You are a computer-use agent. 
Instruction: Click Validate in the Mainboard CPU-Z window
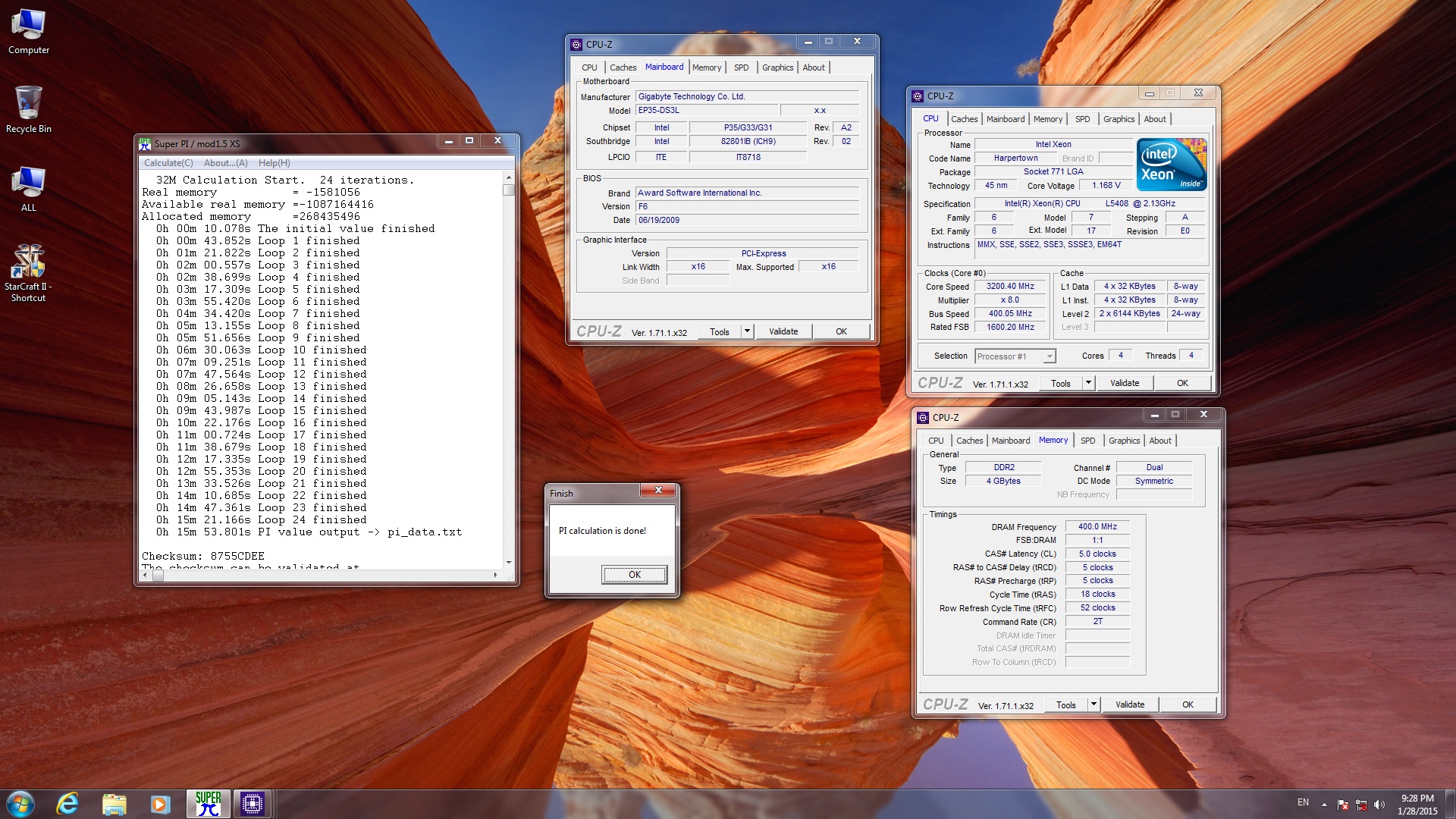point(783,331)
